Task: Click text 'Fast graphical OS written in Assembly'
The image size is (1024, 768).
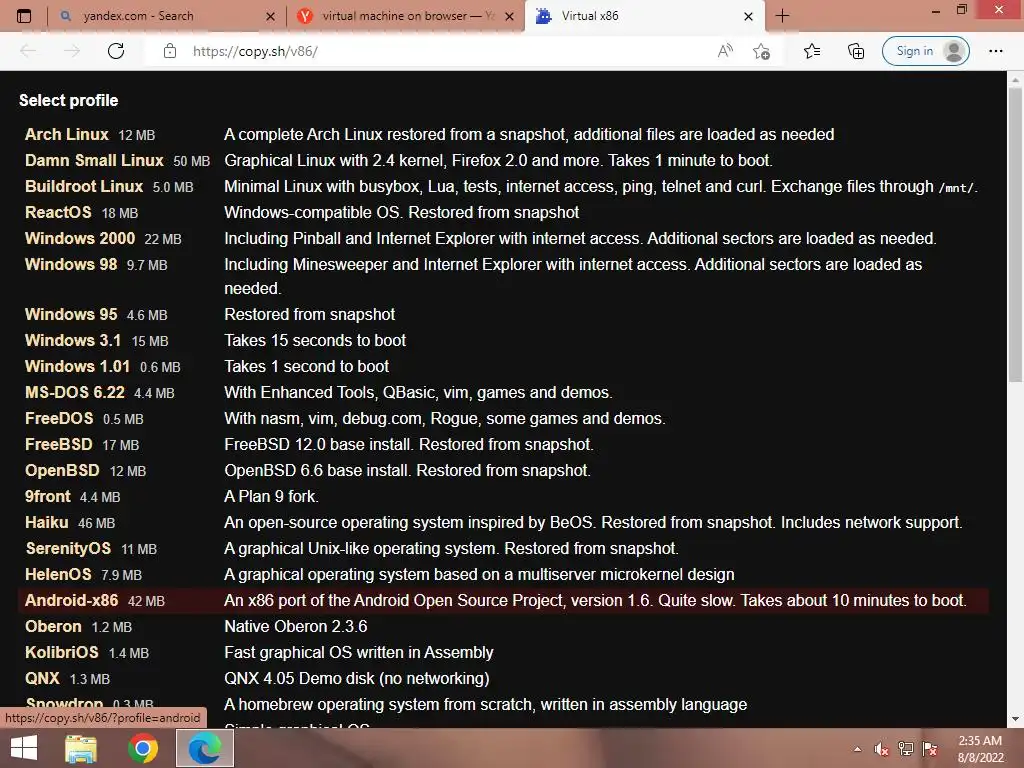Action: coord(359,652)
